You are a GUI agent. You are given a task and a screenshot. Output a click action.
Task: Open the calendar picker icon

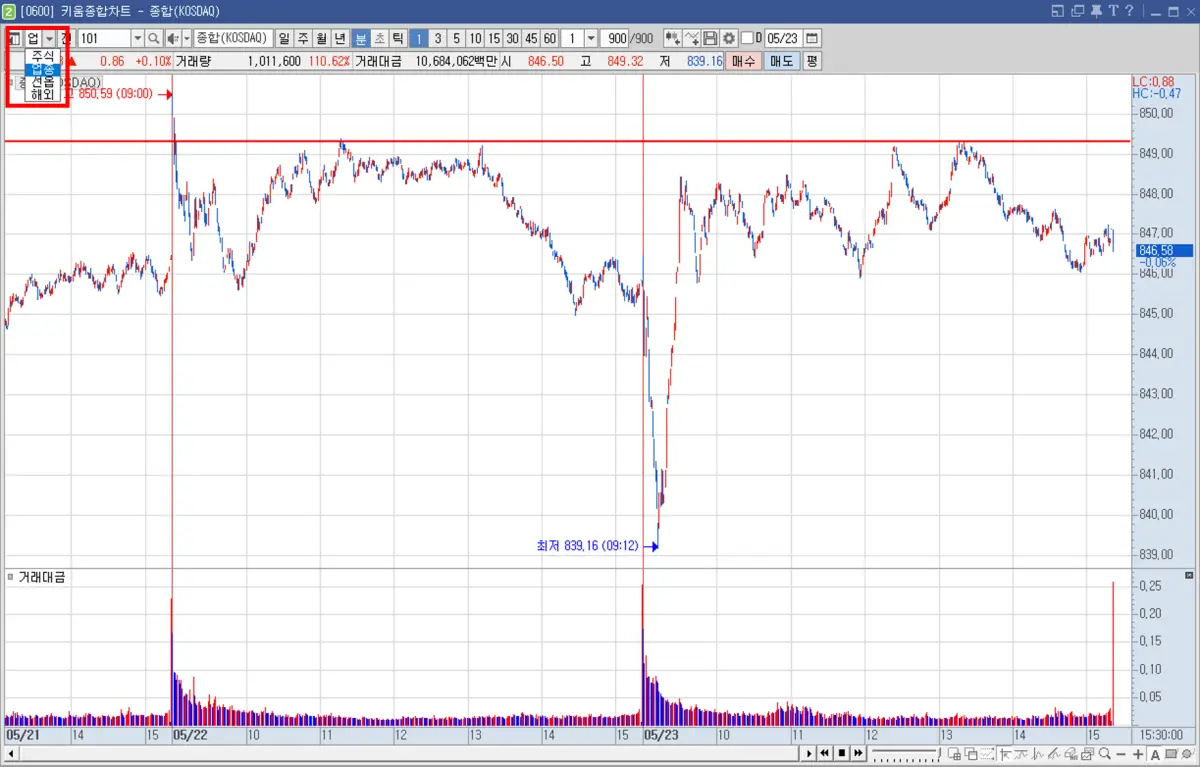(812, 38)
